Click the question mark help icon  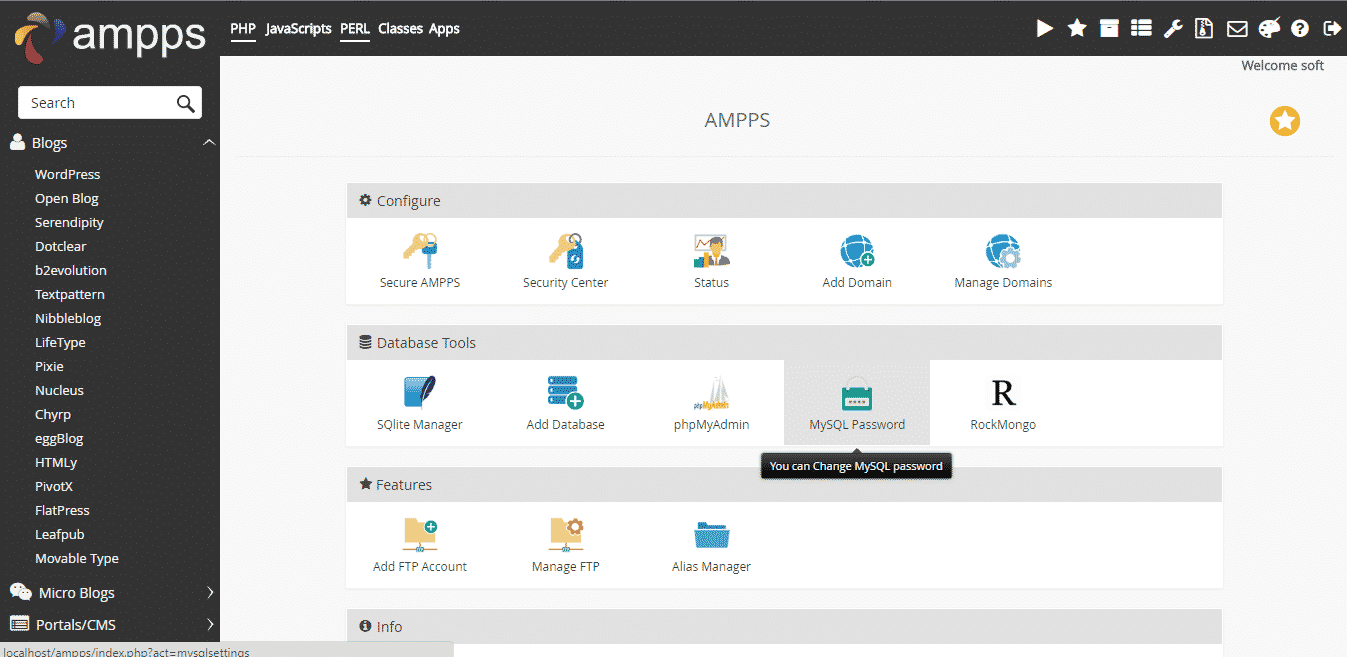[1300, 28]
